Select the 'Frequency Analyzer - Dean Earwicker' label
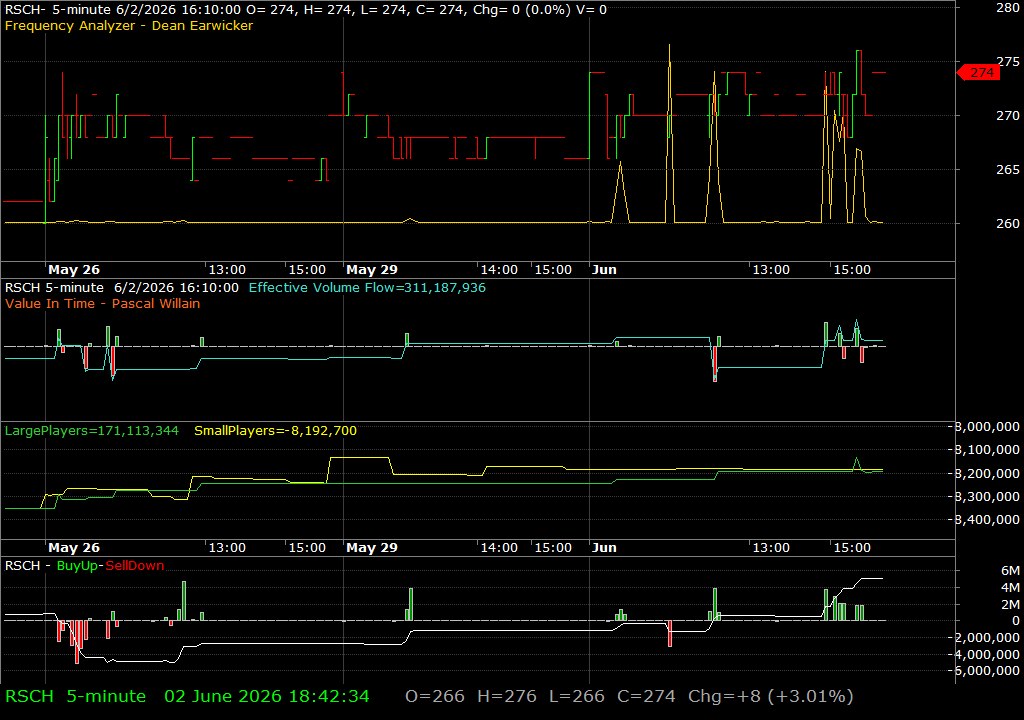 pos(129,25)
